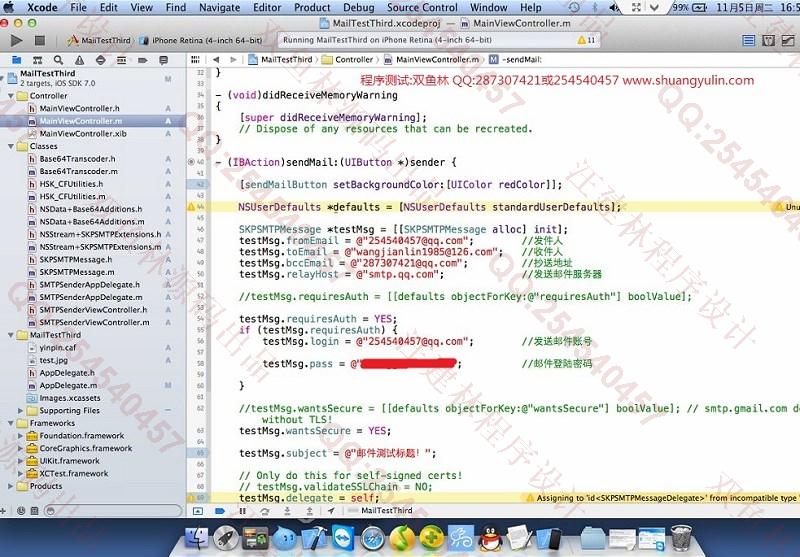800x557 pixels.
Task: Go back in editor history
Action: [216, 60]
